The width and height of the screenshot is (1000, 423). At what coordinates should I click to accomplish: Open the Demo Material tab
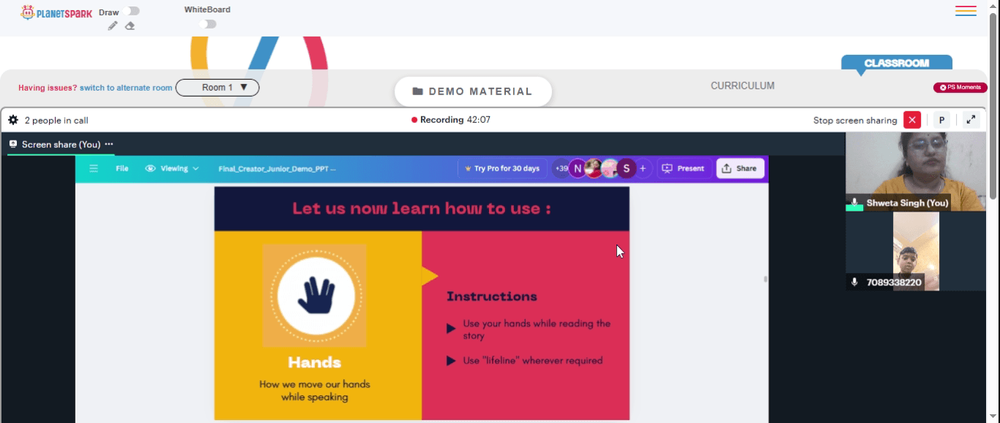point(473,91)
